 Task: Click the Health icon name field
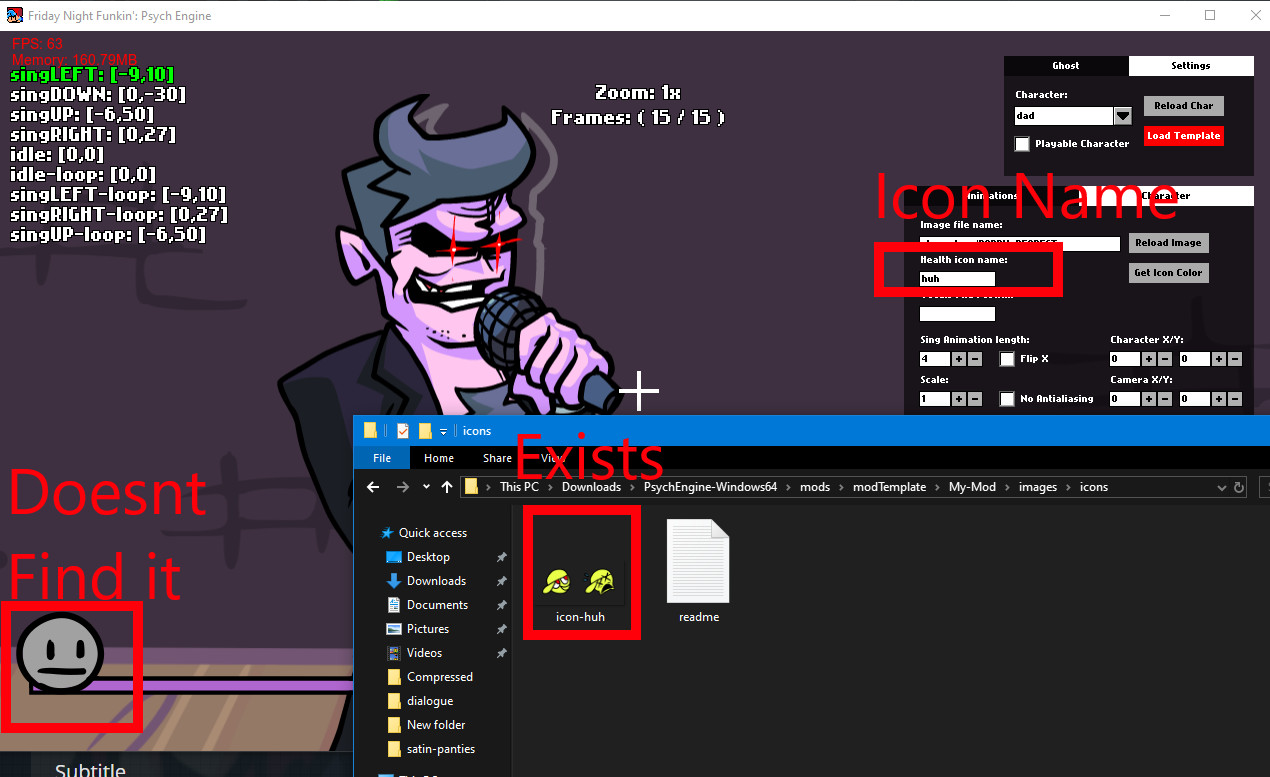(957, 279)
